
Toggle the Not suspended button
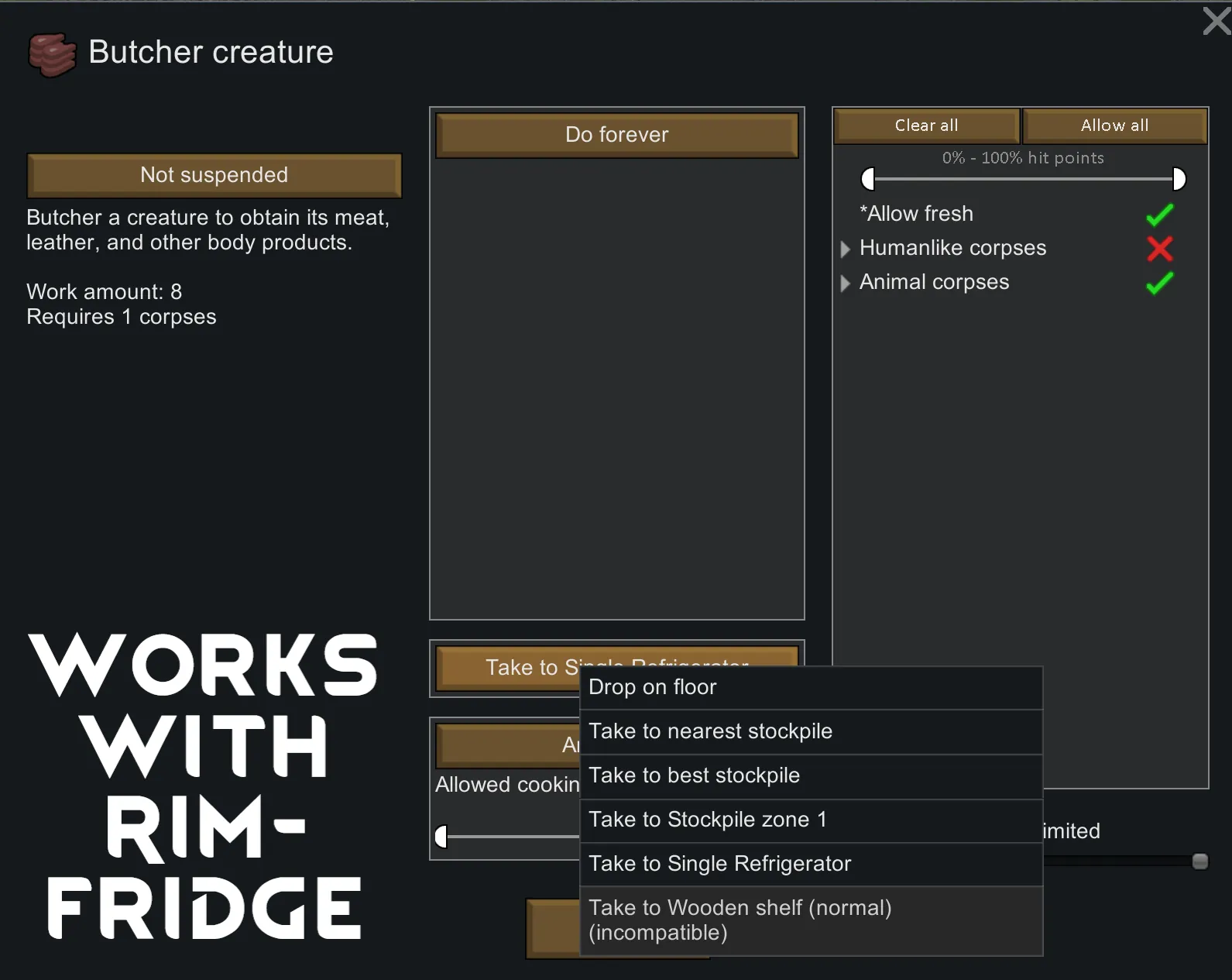coord(214,175)
